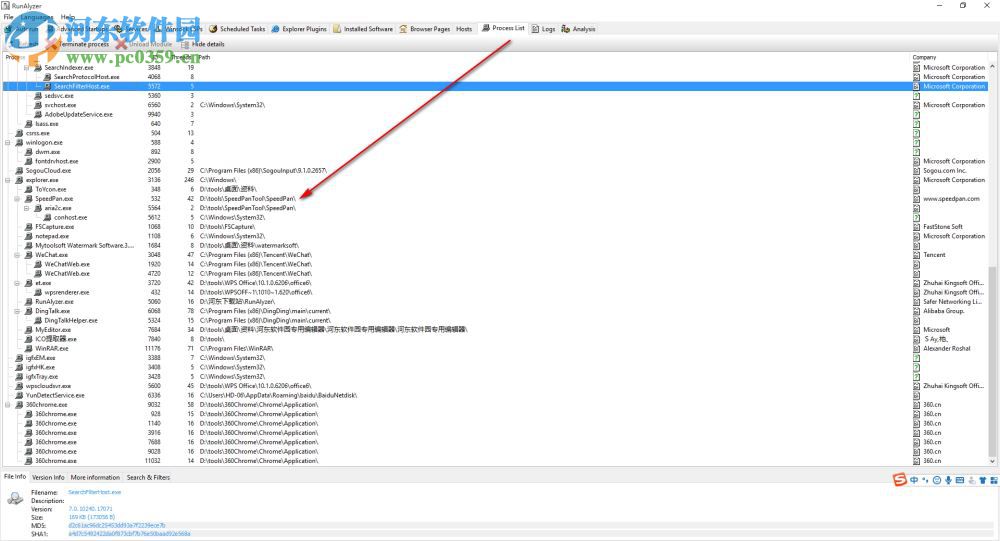Image resolution: width=1000 pixels, height=541 pixels.
Task: Collapse the explorer.exe tree node
Action: point(8,180)
